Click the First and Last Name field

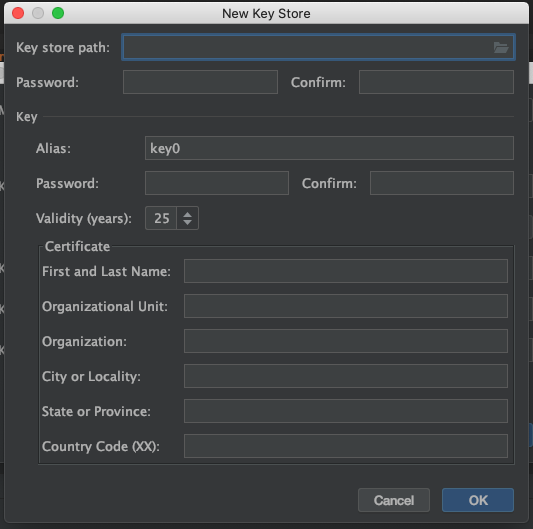346,271
